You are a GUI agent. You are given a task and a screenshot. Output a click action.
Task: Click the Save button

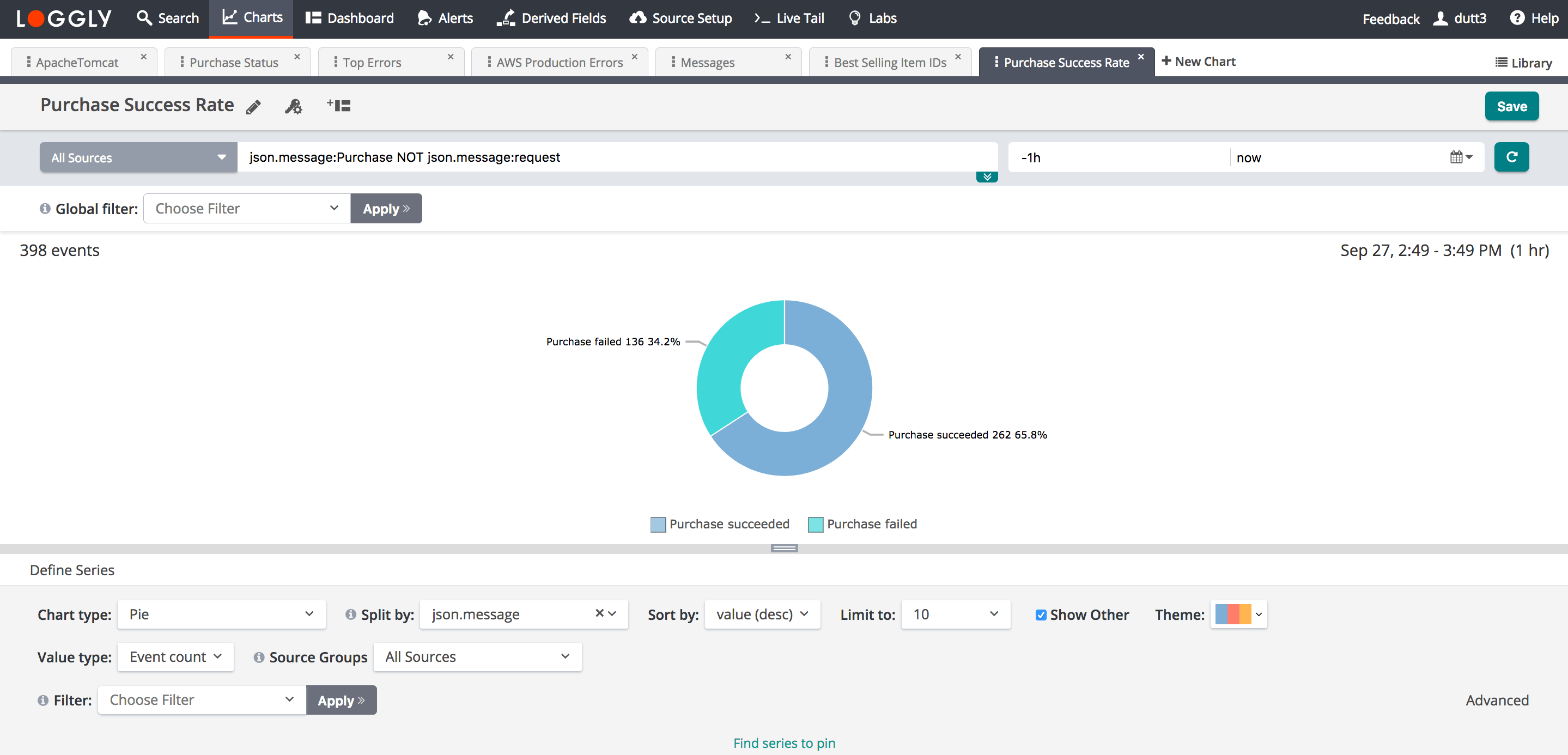pos(1511,106)
